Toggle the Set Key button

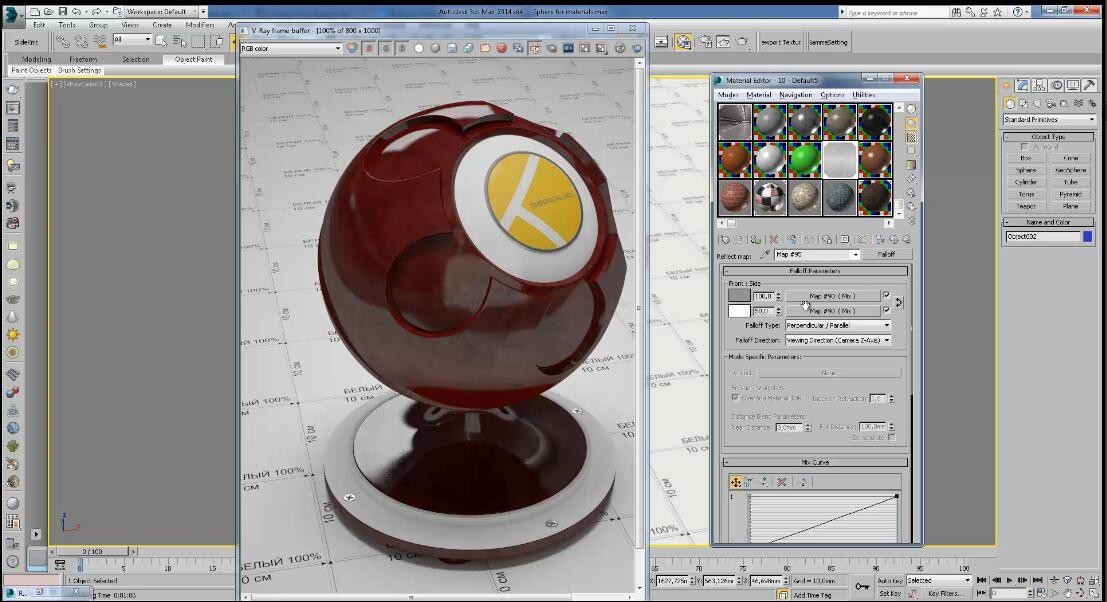(890, 594)
